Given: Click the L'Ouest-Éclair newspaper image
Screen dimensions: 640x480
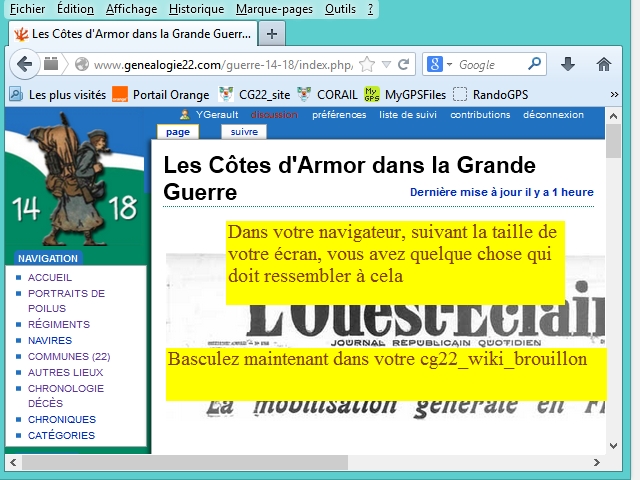Looking at the screenshot, I should pos(385,335).
